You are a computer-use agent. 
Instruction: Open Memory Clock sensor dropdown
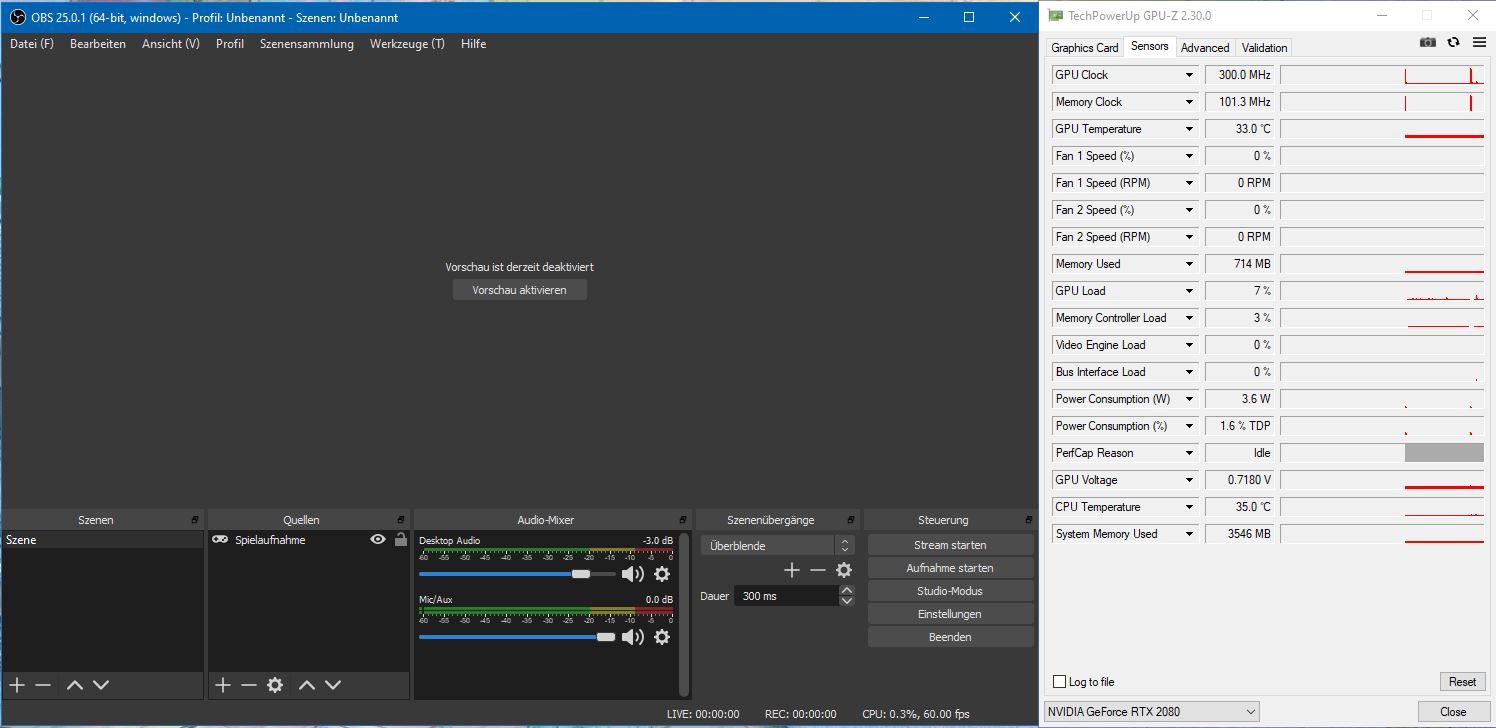tap(1189, 102)
